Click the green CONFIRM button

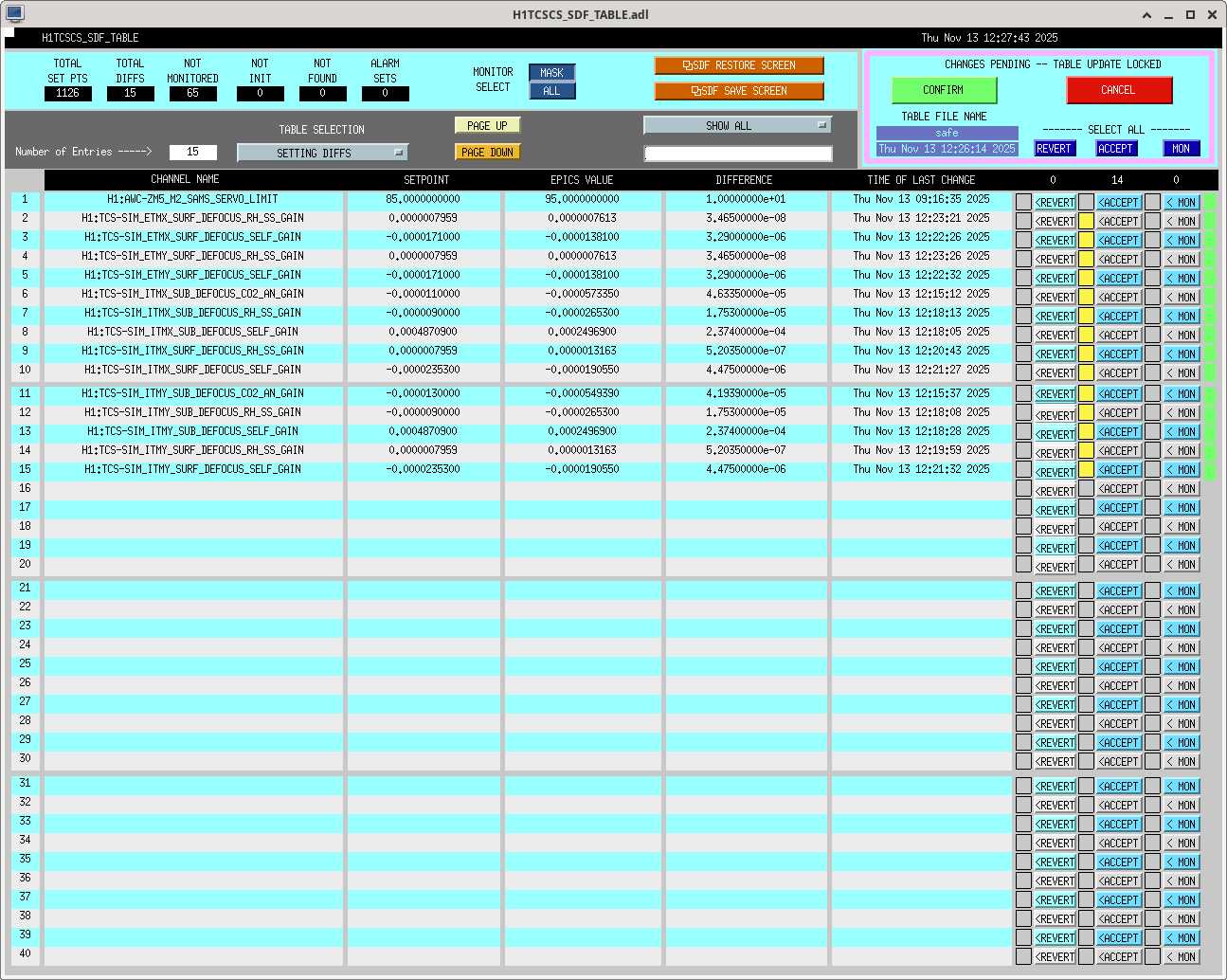944,90
